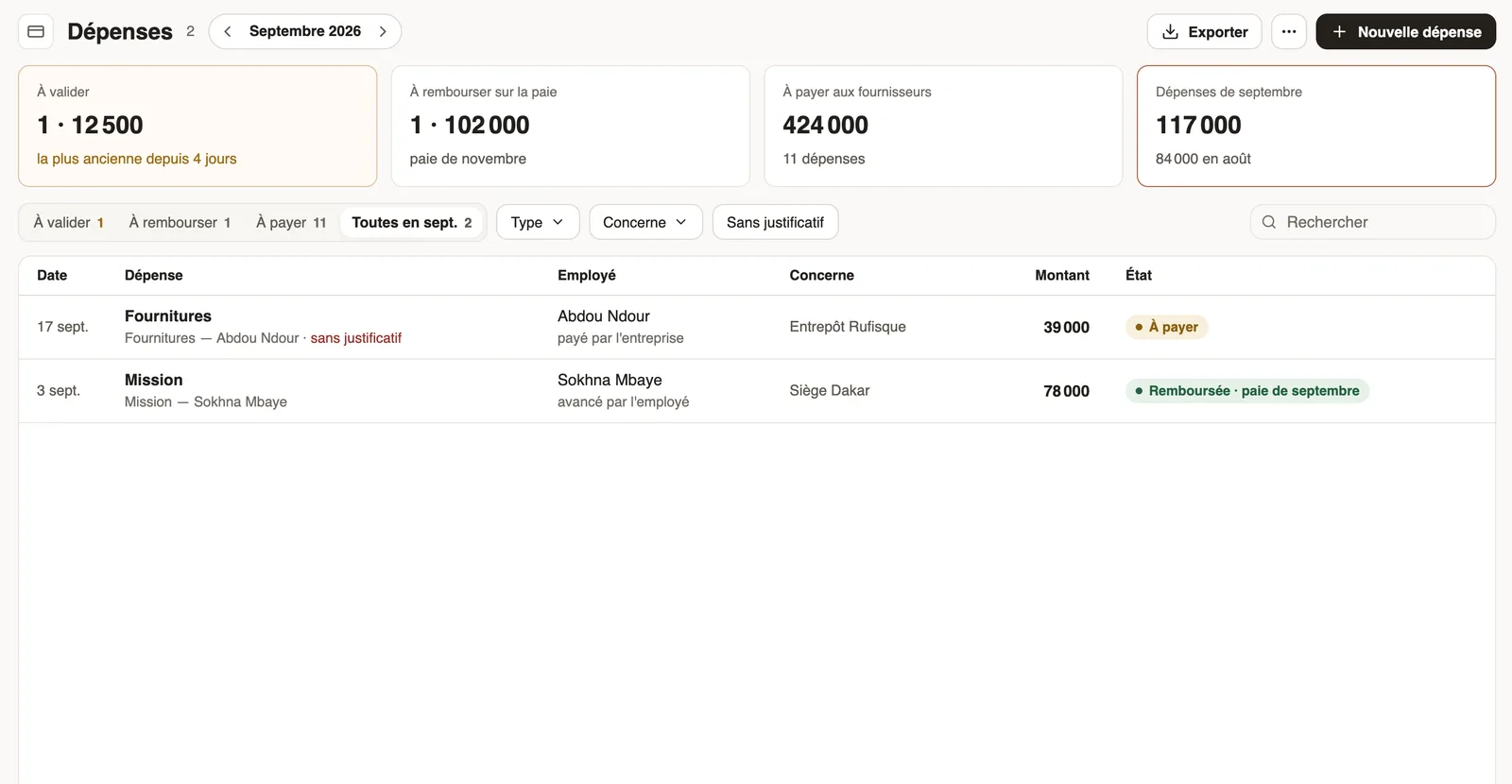This screenshot has height=784, width=1512.
Task: Click the magnifier icon in search box
Action: click(1269, 222)
